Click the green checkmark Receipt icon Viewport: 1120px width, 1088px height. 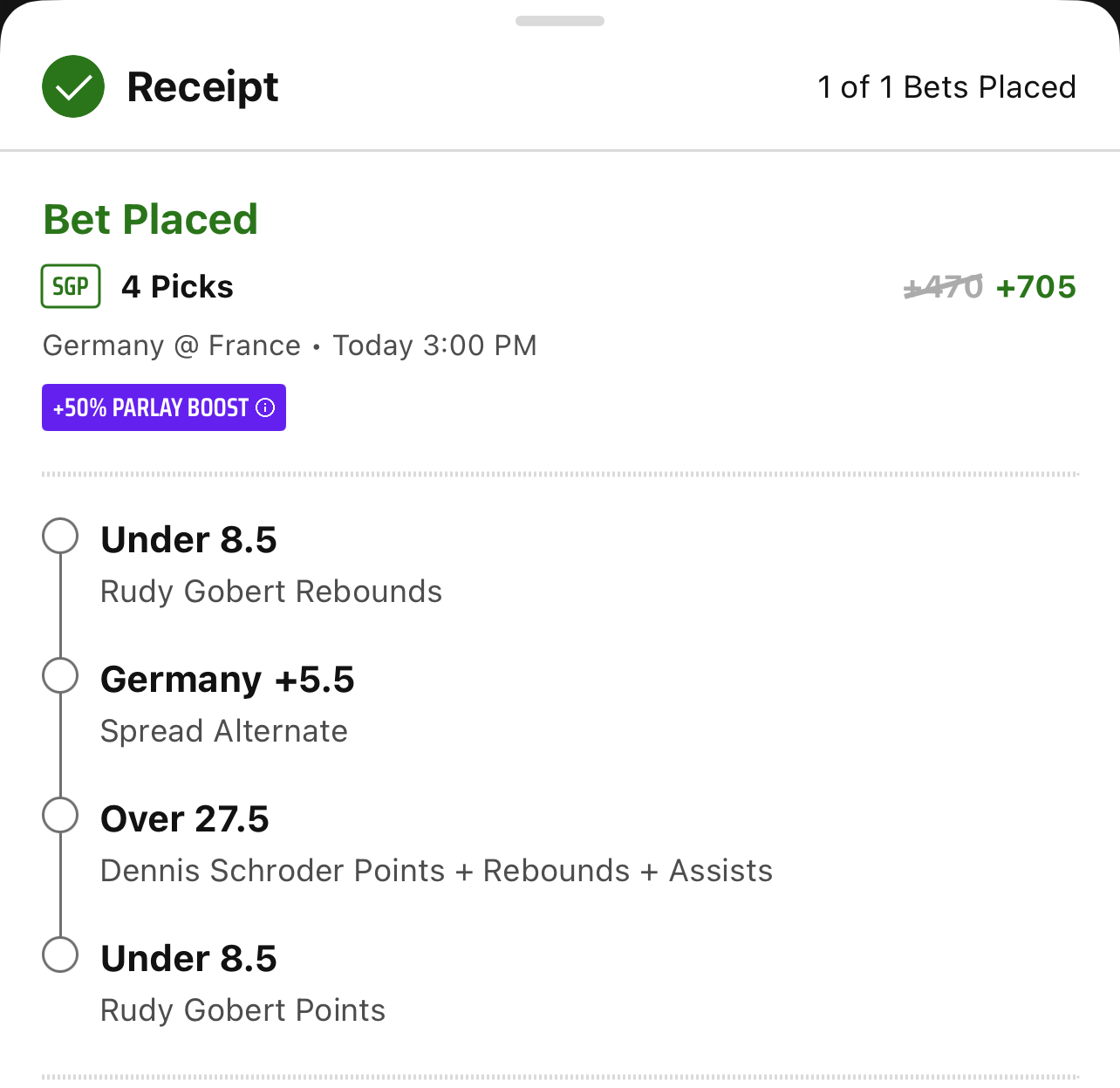click(72, 86)
